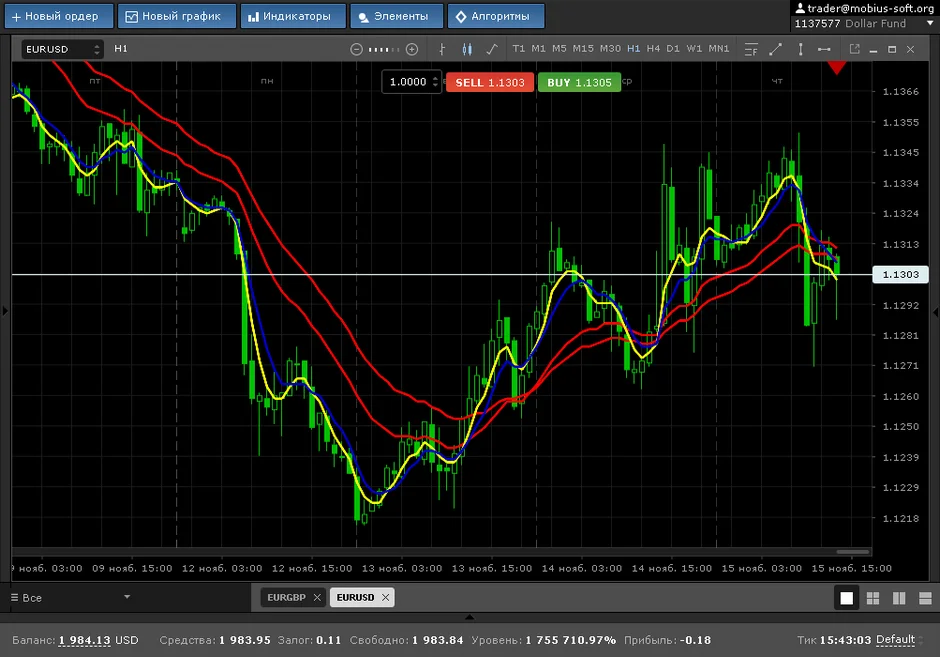Click the chart horizontal scrollbar thumb
This screenshot has height=657, width=940.
click(852, 551)
